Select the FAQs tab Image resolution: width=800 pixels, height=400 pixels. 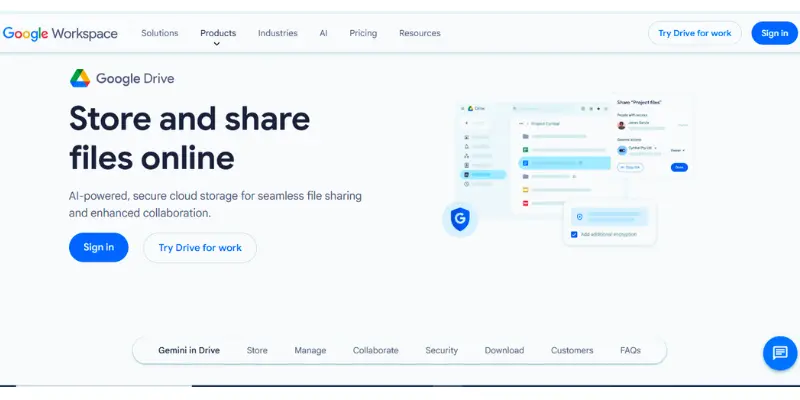point(630,351)
